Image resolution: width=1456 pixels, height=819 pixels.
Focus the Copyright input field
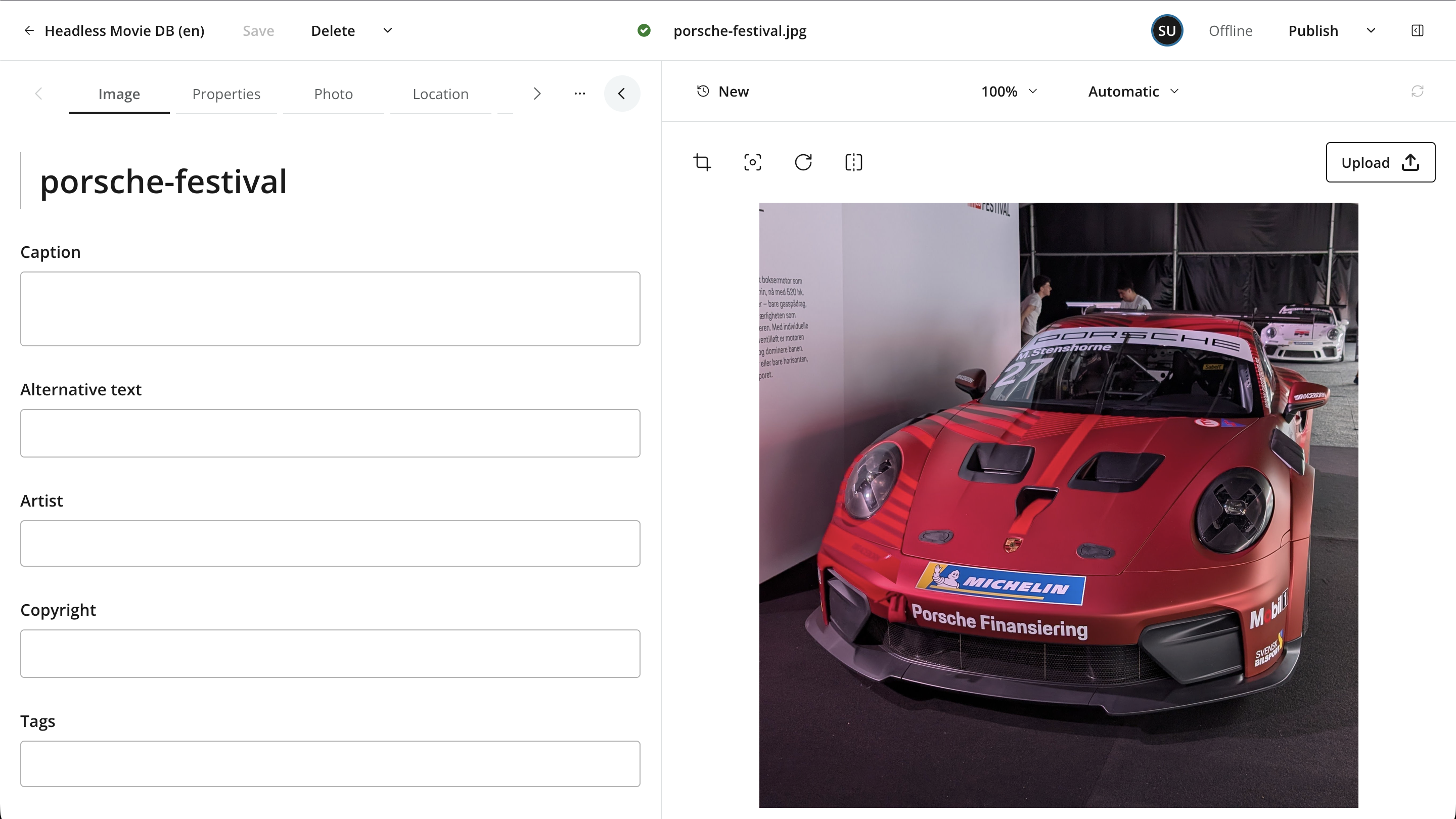point(330,654)
